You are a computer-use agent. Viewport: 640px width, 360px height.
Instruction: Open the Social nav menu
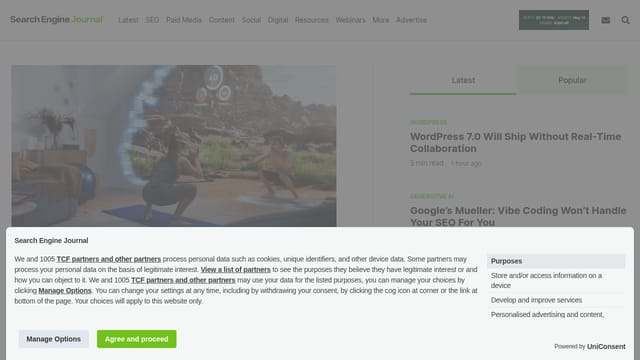coord(251,20)
